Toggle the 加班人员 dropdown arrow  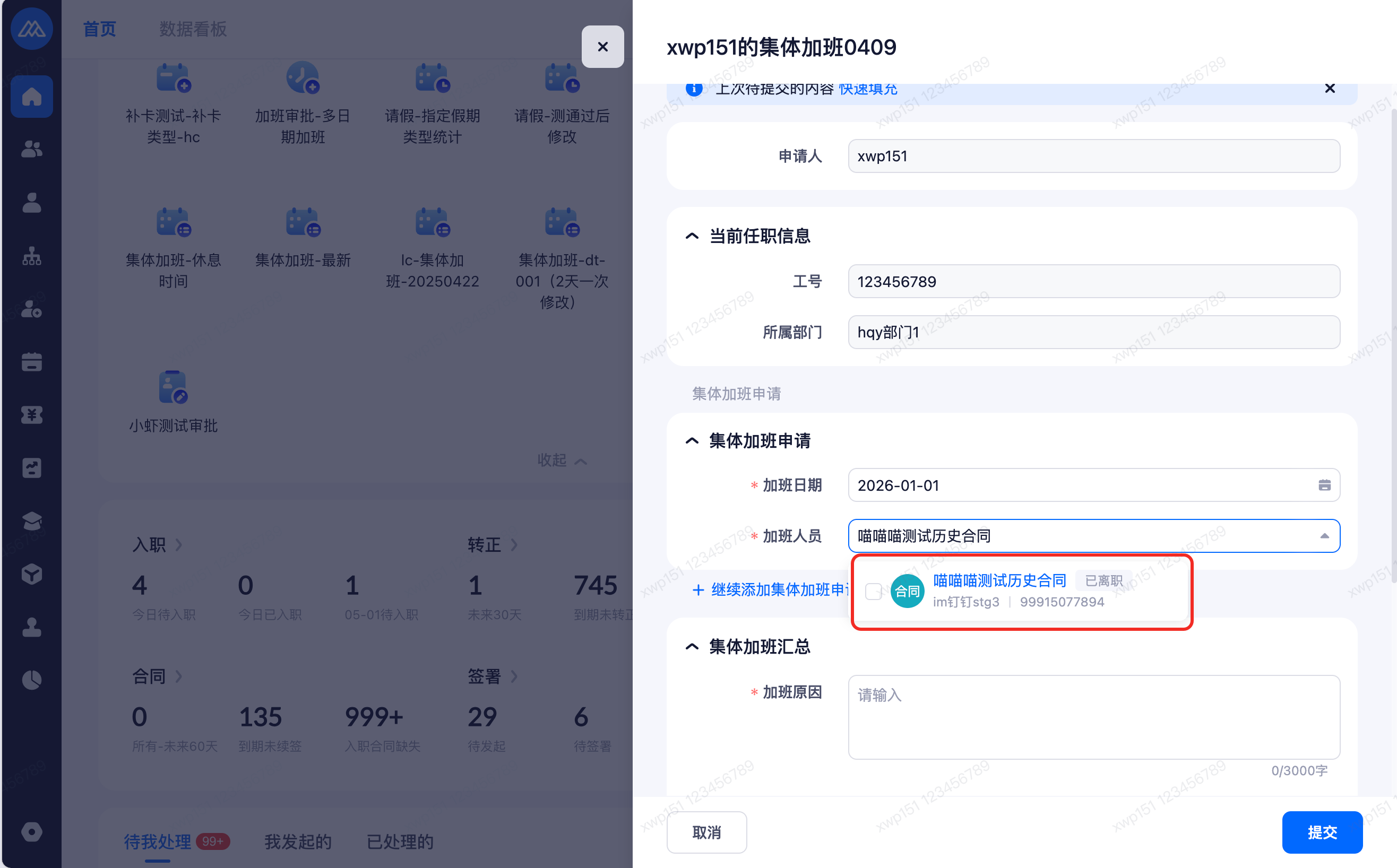pyautogui.click(x=1324, y=536)
